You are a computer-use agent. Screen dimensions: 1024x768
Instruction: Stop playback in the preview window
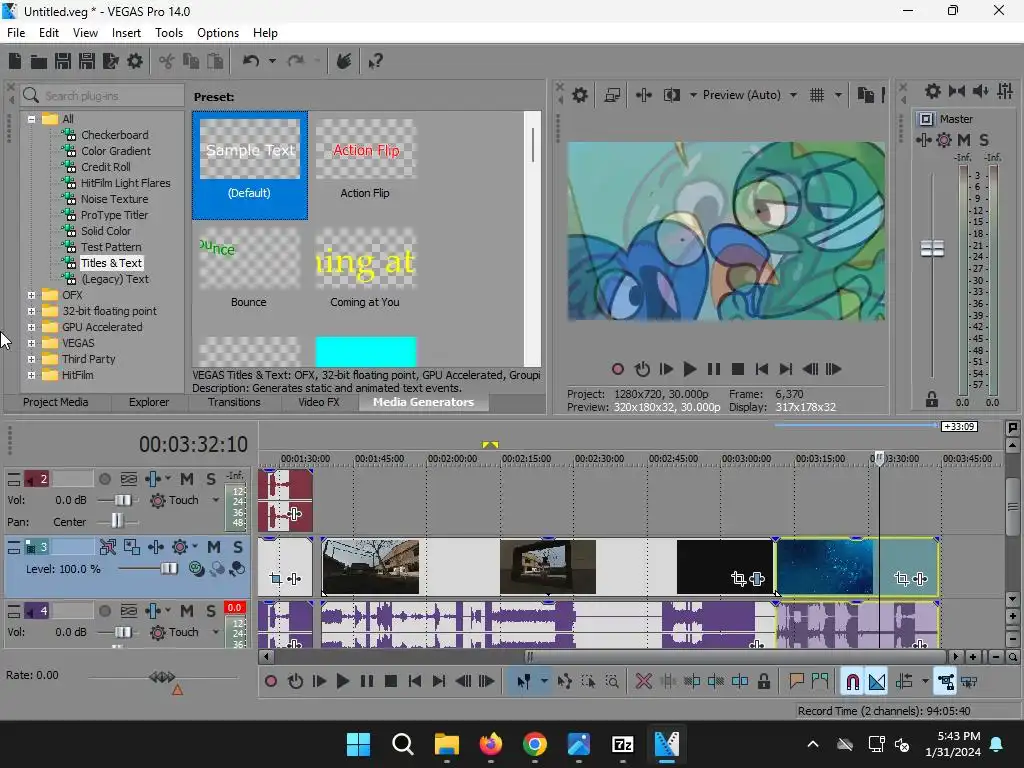pyautogui.click(x=738, y=370)
